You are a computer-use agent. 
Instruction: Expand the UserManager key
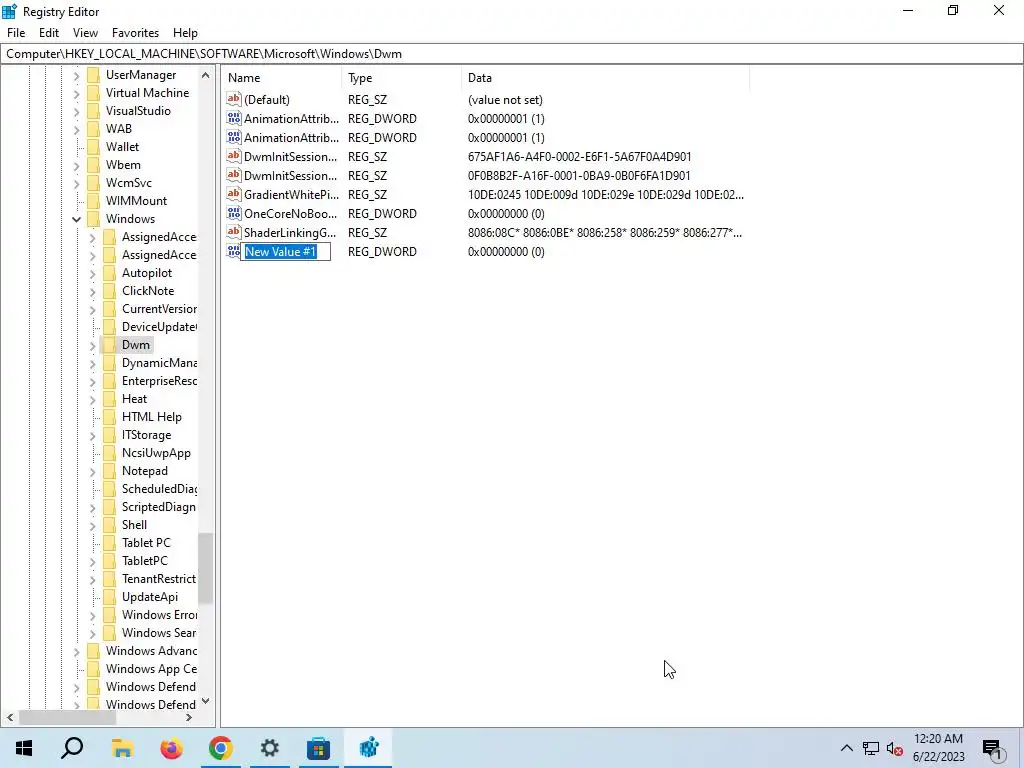coord(76,76)
